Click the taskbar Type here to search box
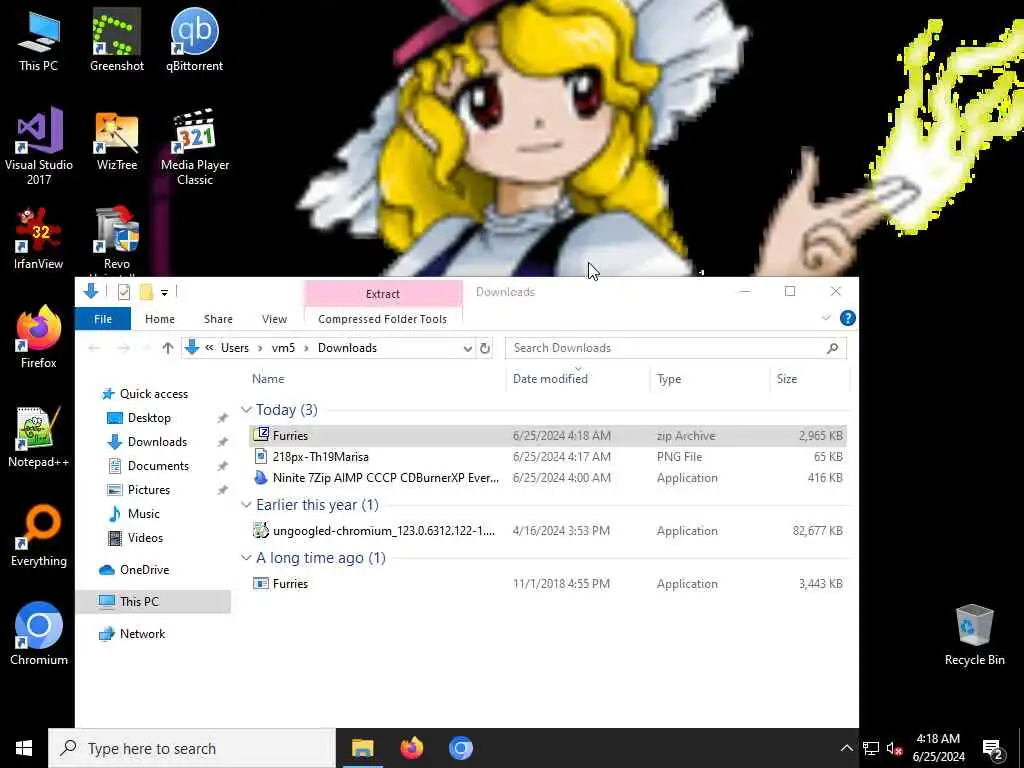Viewport: 1024px width, 768px height. point(192,748)
